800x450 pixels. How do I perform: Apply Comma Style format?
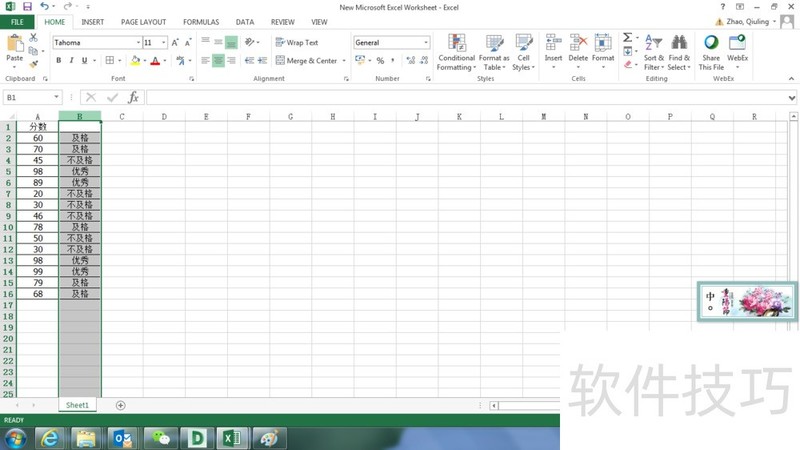(x=392, y=60)
